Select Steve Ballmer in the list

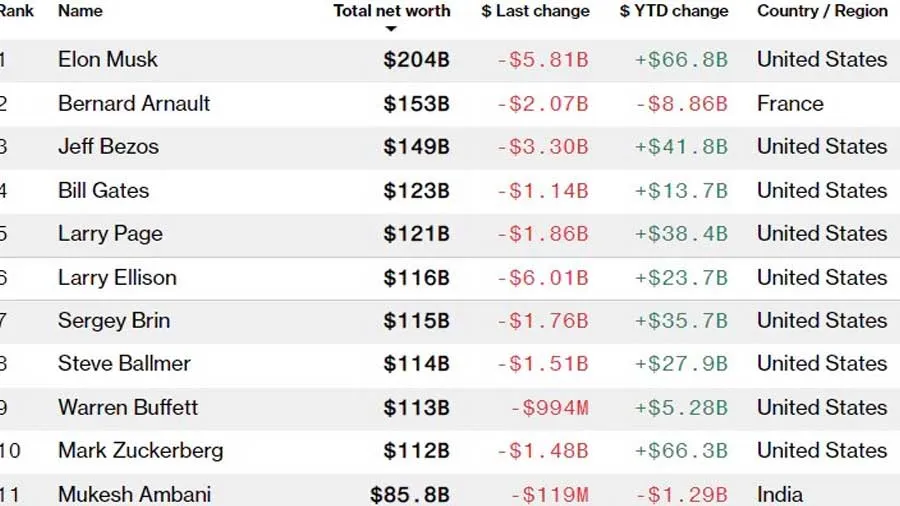click(x=124, y=364)
